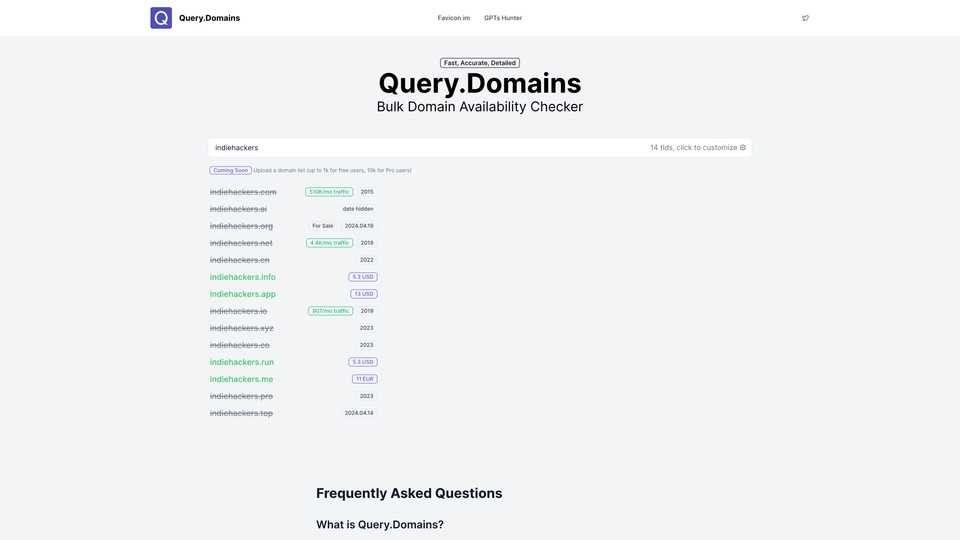Screen dimensions: 960x540
Task: Click the 4.4K/mo traffic badge
Action: [x=329, y=243]
